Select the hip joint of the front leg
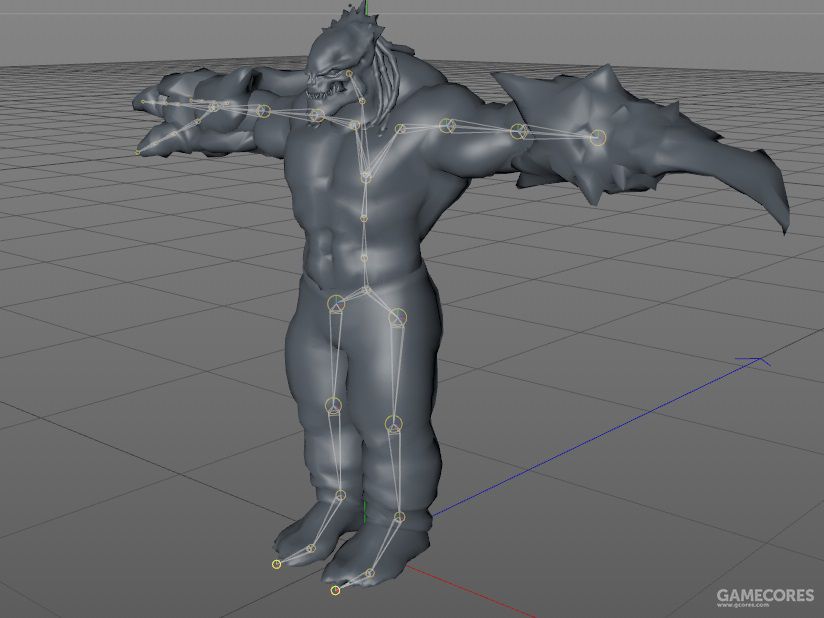 click(398, 317)
